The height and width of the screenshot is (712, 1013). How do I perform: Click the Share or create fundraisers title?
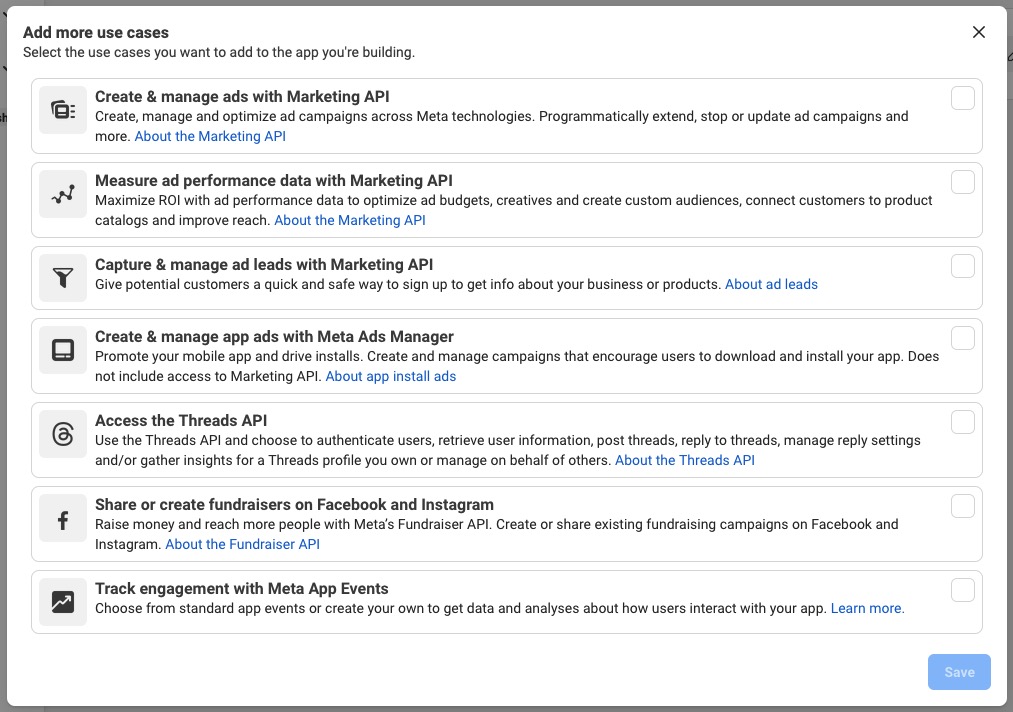(295, 505)
